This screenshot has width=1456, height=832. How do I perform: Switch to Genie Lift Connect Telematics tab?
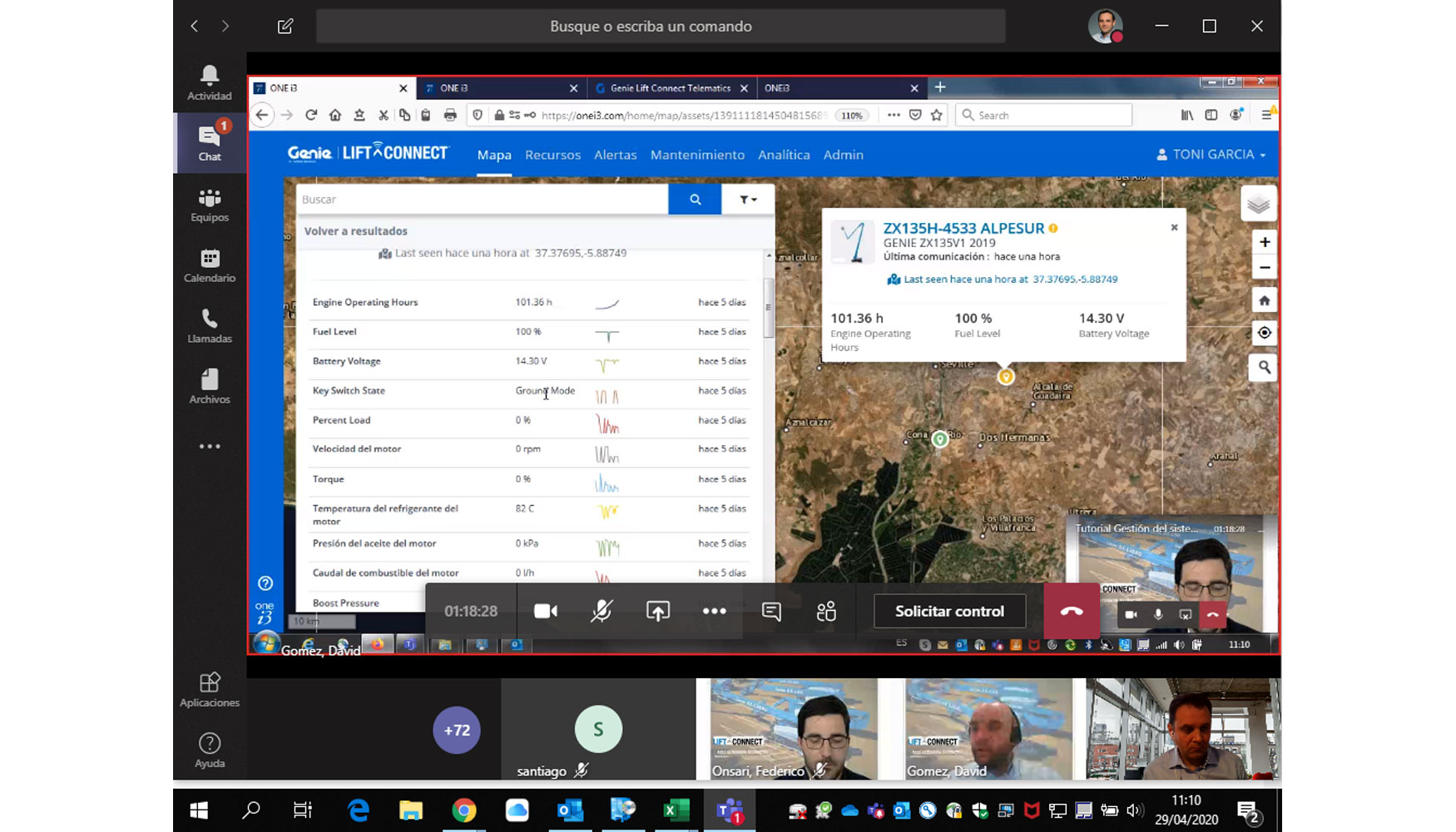pos(670,88)
